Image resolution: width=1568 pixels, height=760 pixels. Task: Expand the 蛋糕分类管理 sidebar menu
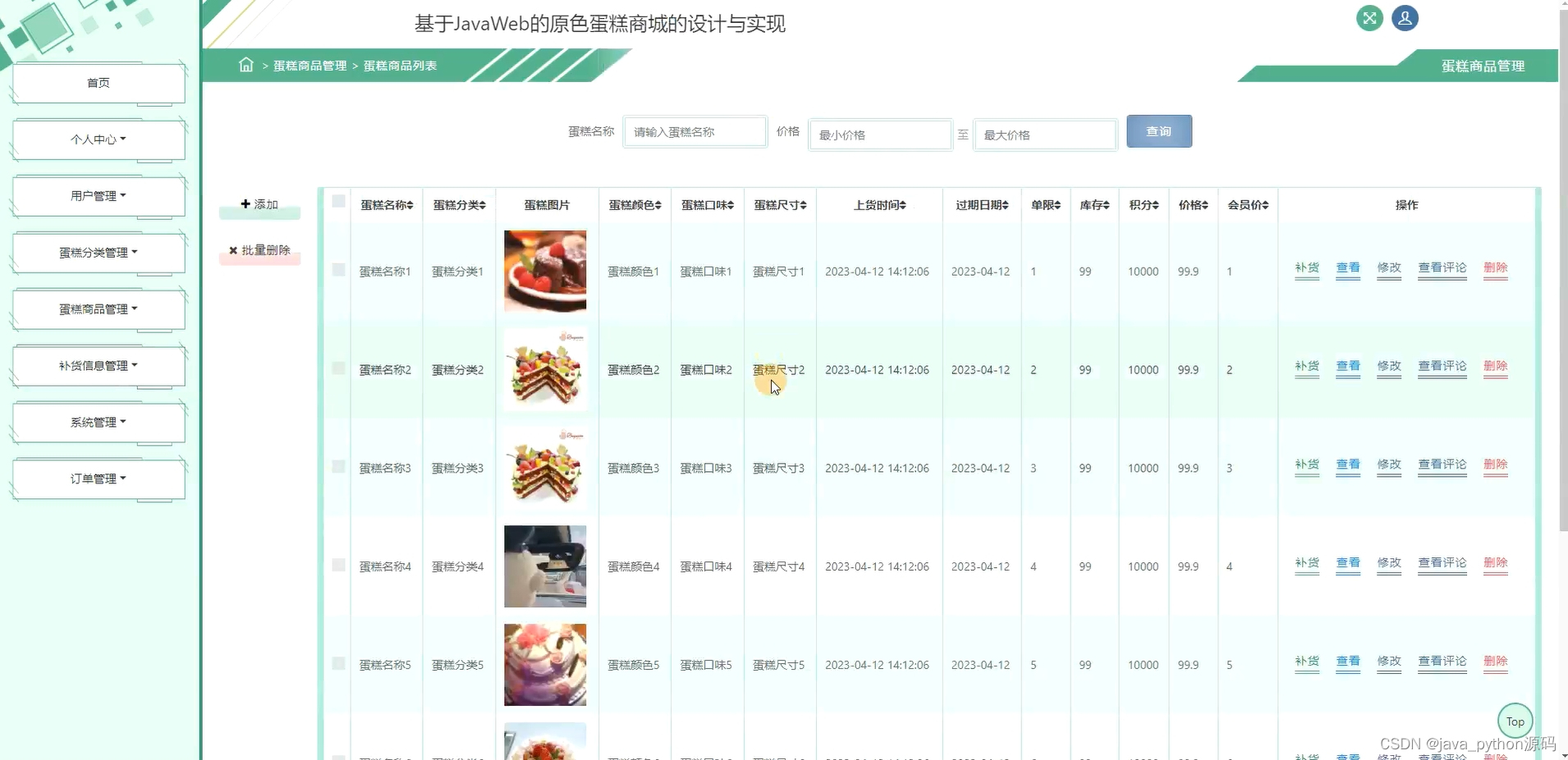click(x=99, y=253)
